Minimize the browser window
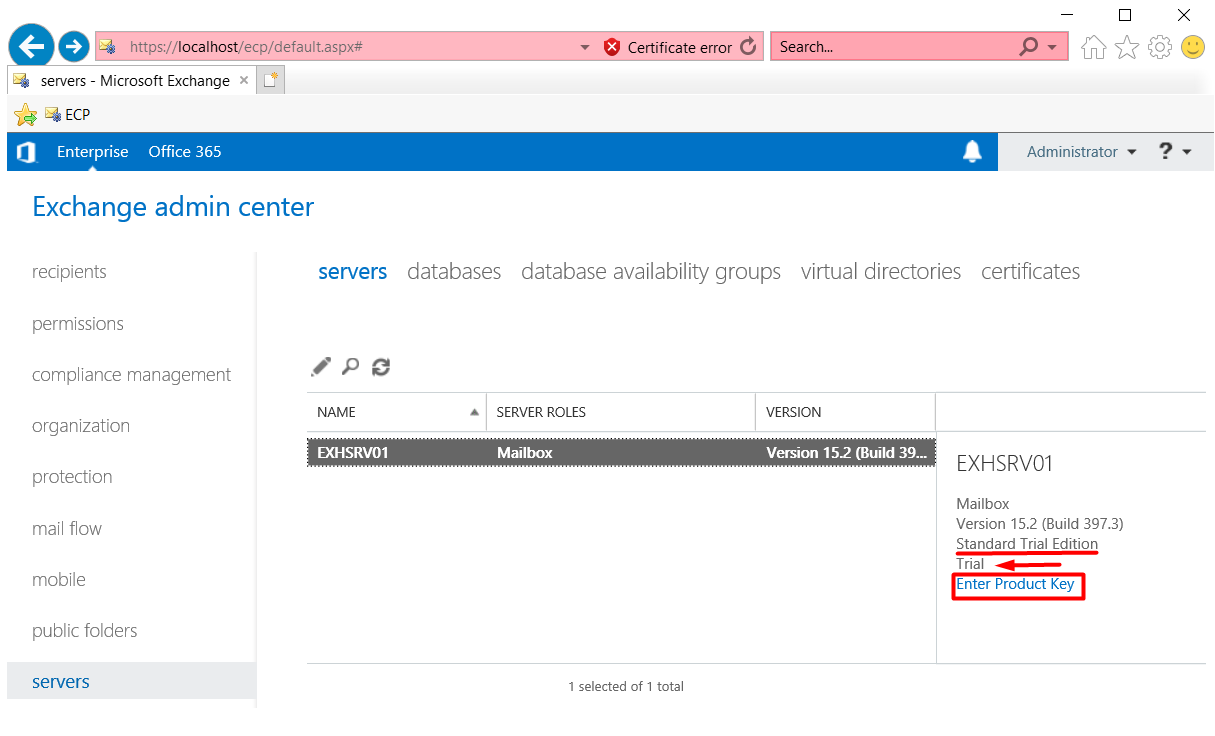Screen dimensions: 1215x736 point(1066,15)
